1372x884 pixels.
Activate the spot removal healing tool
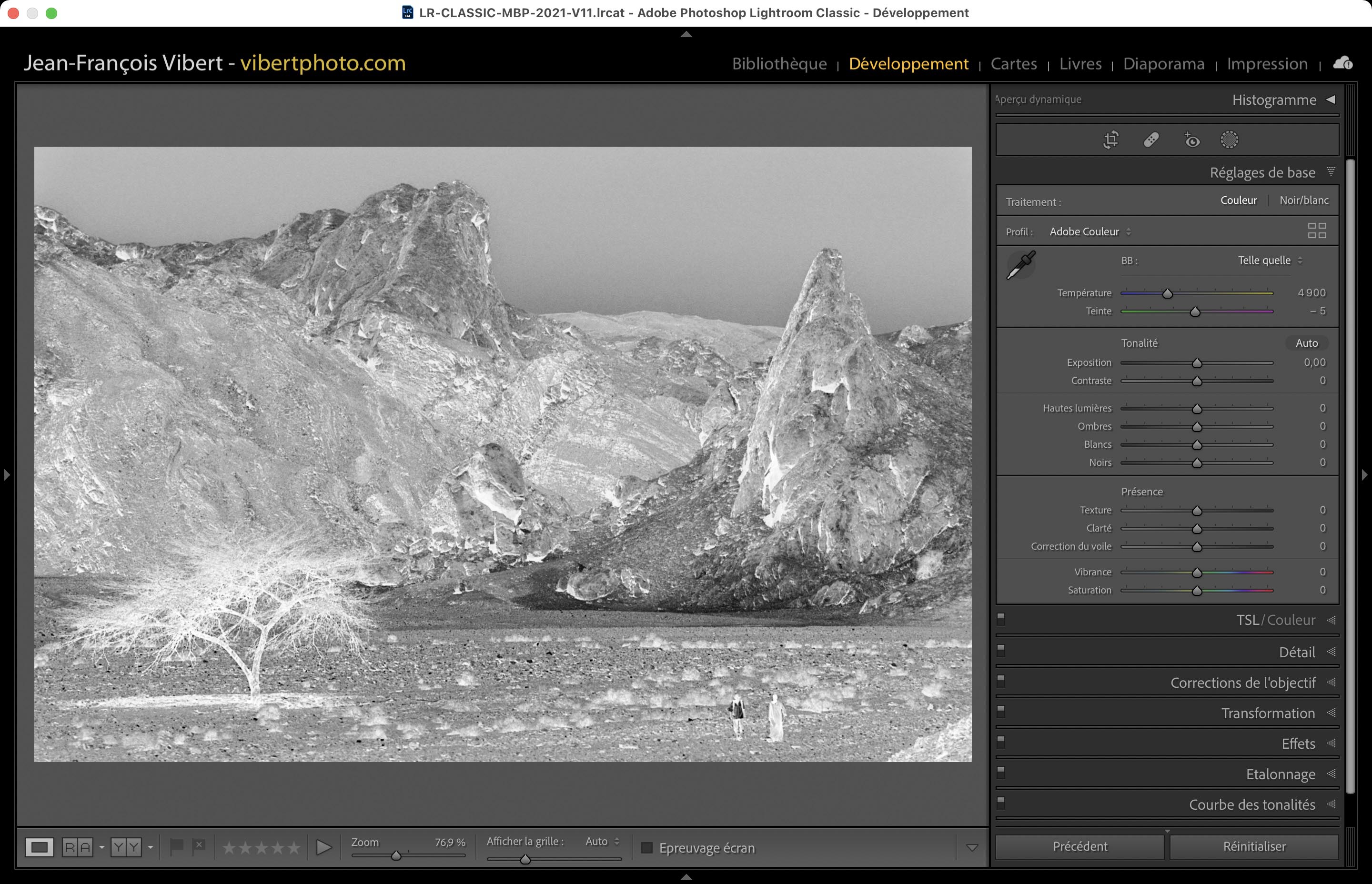coord(1151,140)
